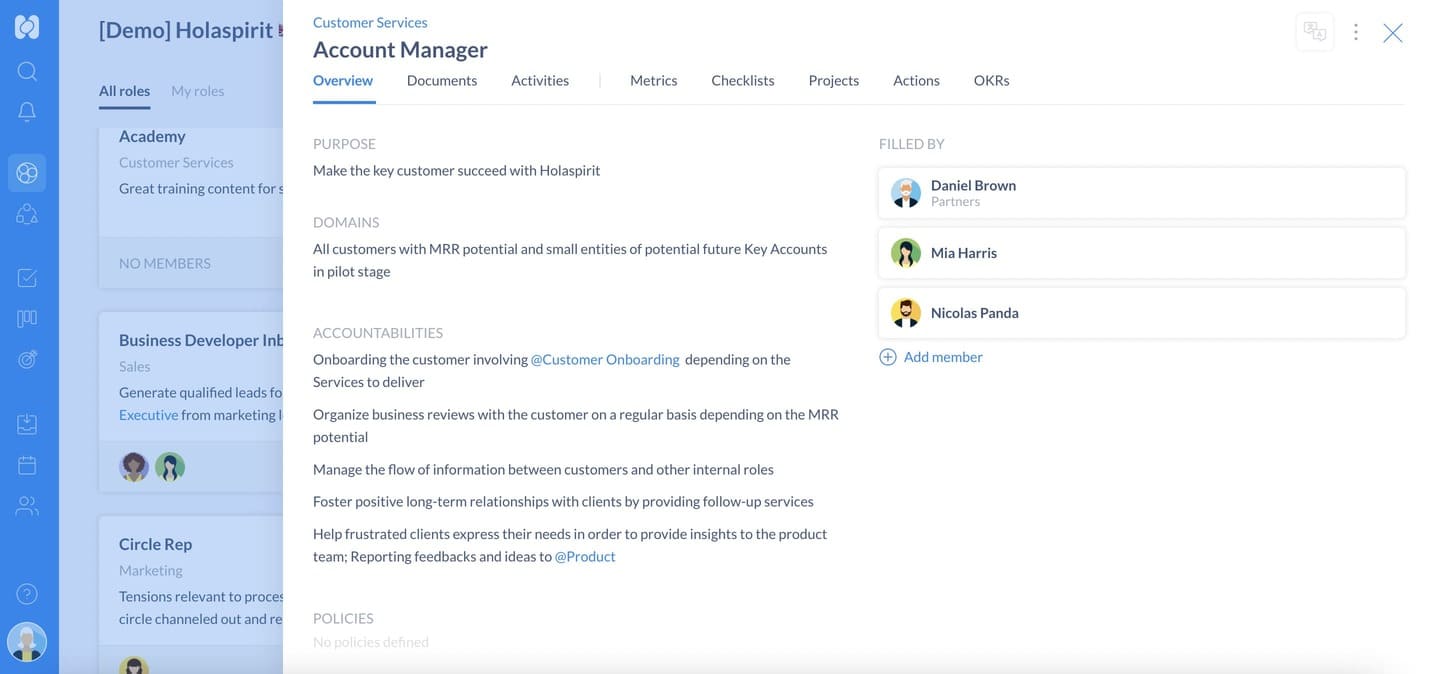Image resolution: width=1430 pixels, height=674 pixels.
Task: Open the projects board sidebar icon
Action: pos(27,318)
